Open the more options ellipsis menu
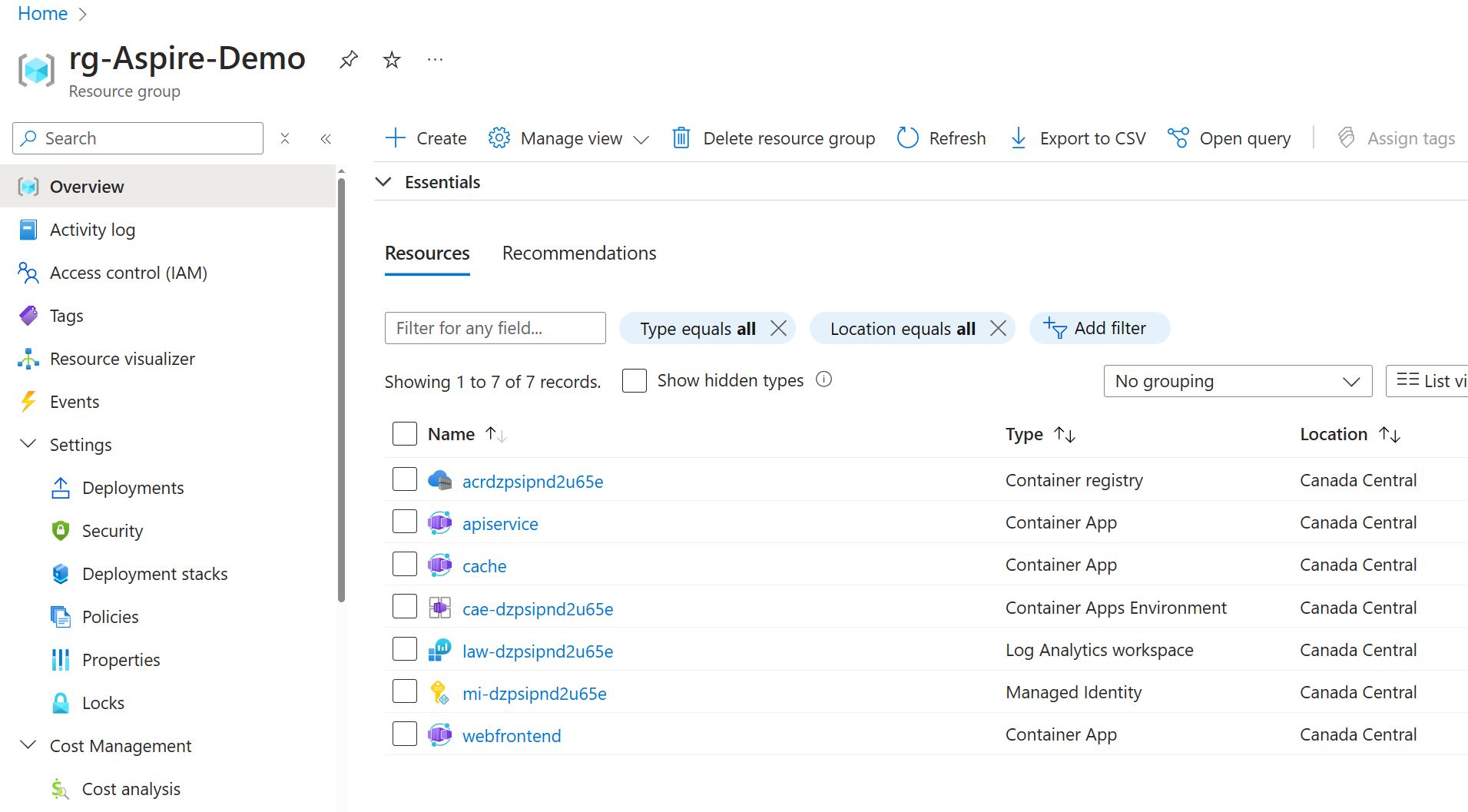The width and height of the screenshot is (1468, 812). coord(435,59)
